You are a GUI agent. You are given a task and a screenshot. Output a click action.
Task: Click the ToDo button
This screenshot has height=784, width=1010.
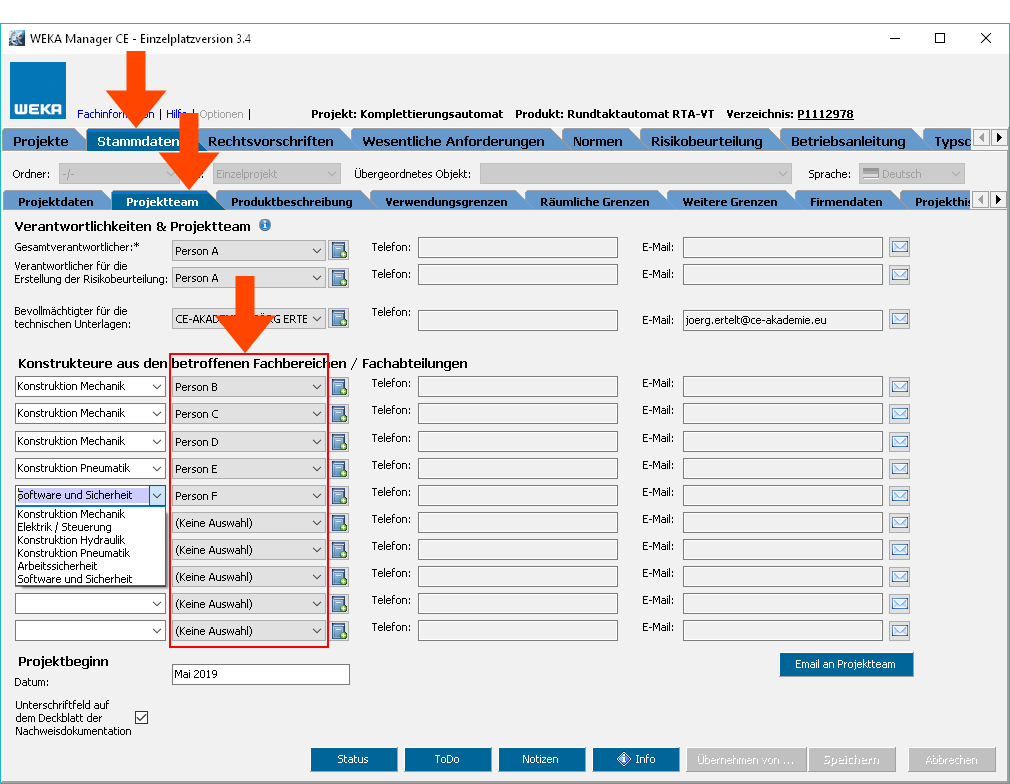[447, 759]
